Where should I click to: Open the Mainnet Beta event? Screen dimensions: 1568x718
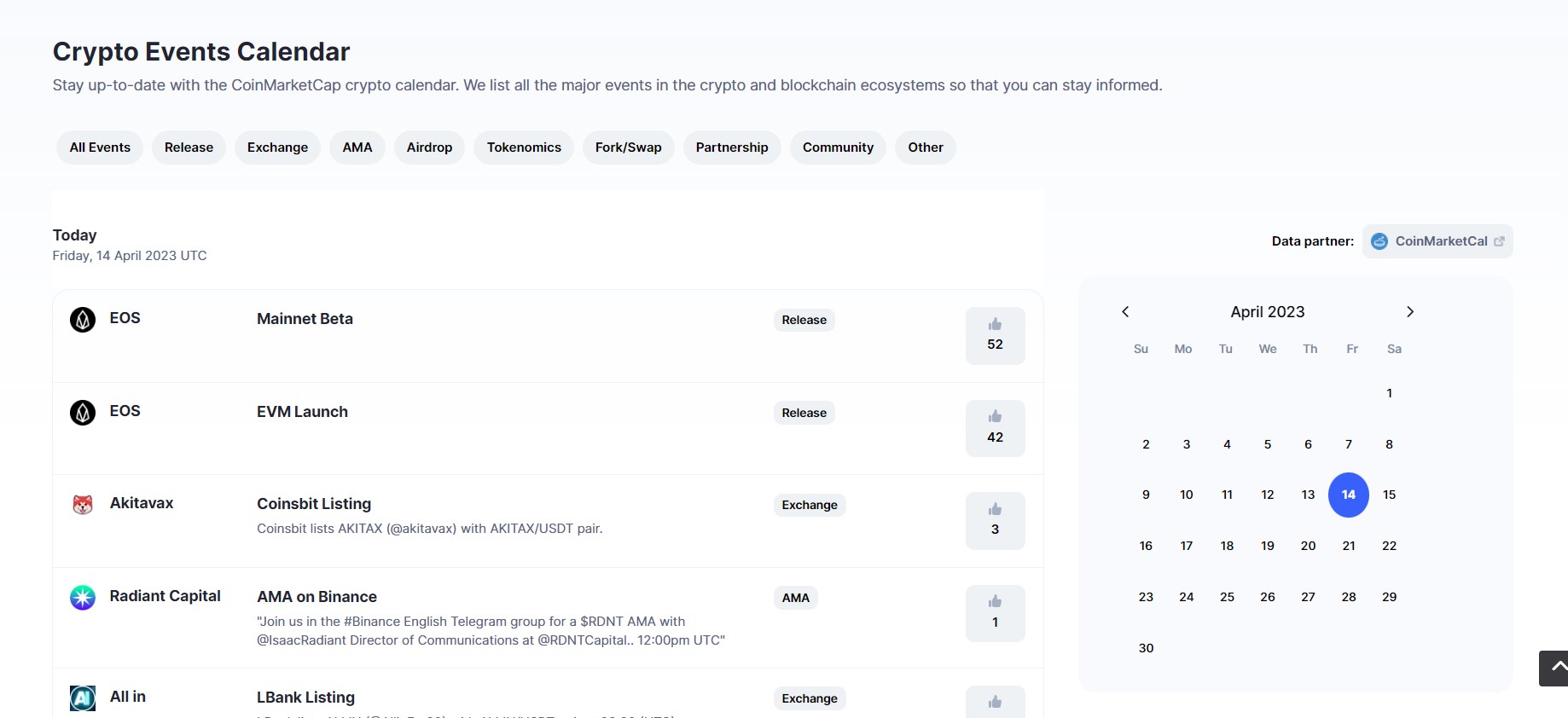[x=305, y=319]
